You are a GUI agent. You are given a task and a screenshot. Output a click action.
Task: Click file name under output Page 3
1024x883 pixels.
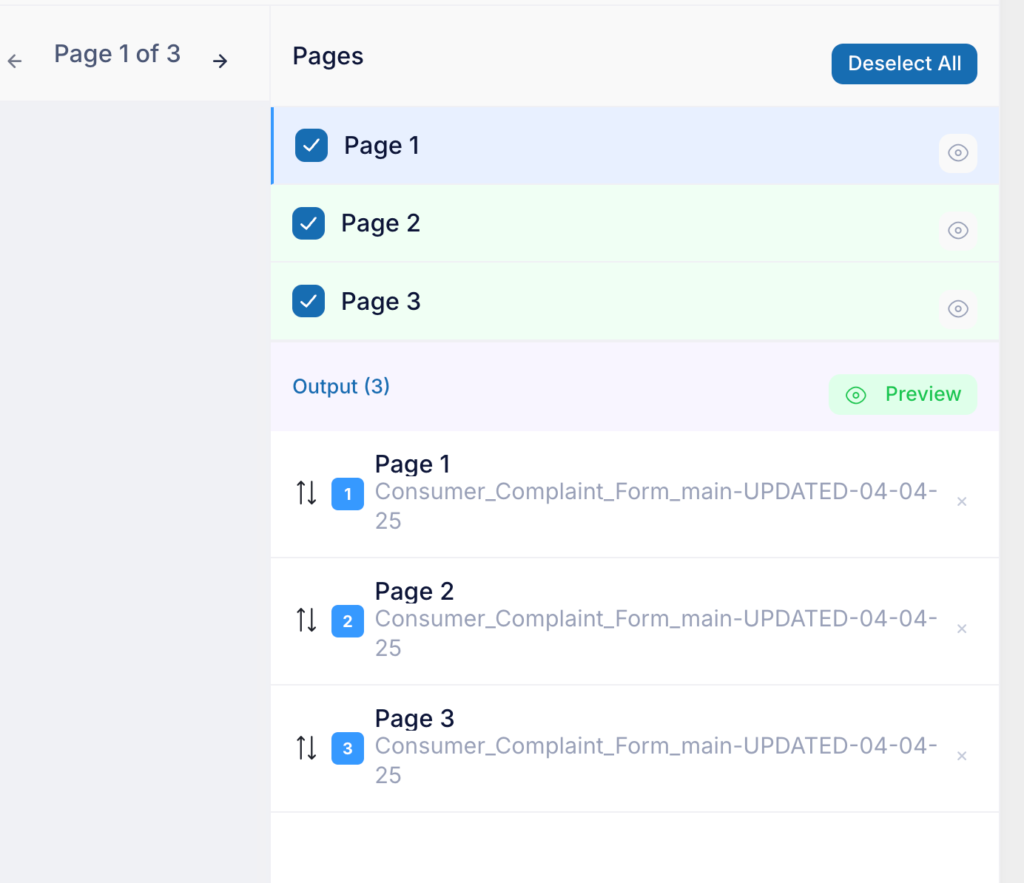(656, 761)
